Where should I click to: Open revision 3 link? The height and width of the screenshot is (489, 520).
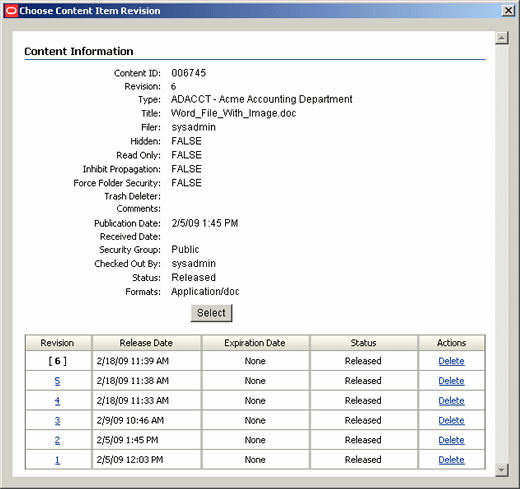point(57,420)
